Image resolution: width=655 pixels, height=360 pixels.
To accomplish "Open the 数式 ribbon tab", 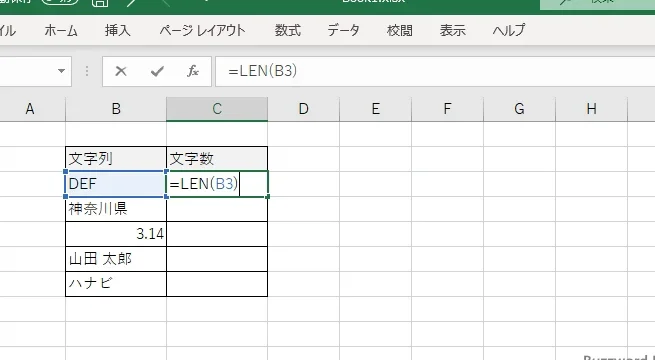I will click(287, 30).
